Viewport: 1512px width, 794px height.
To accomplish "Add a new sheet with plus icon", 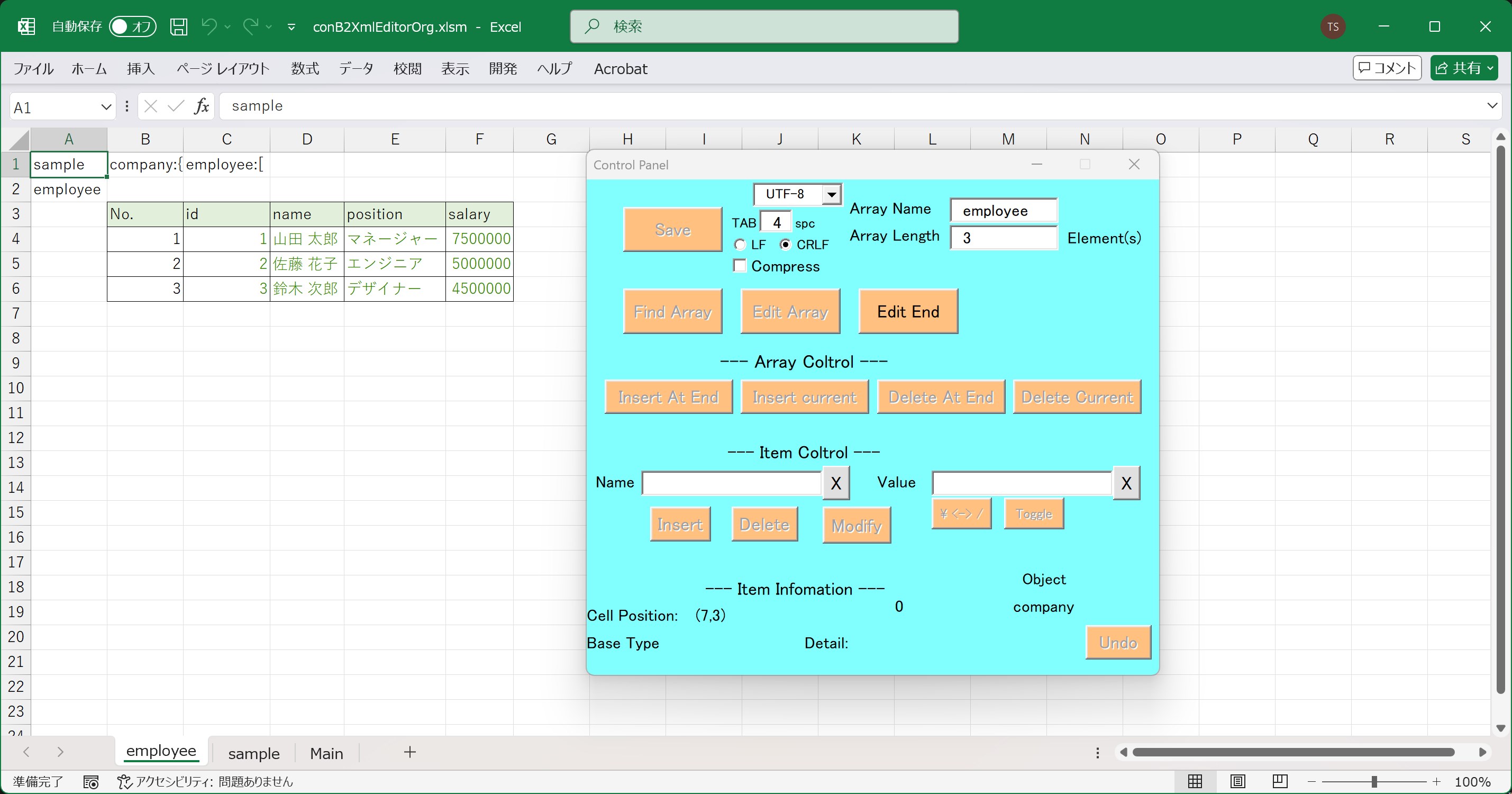I will (x=409, y=752).
